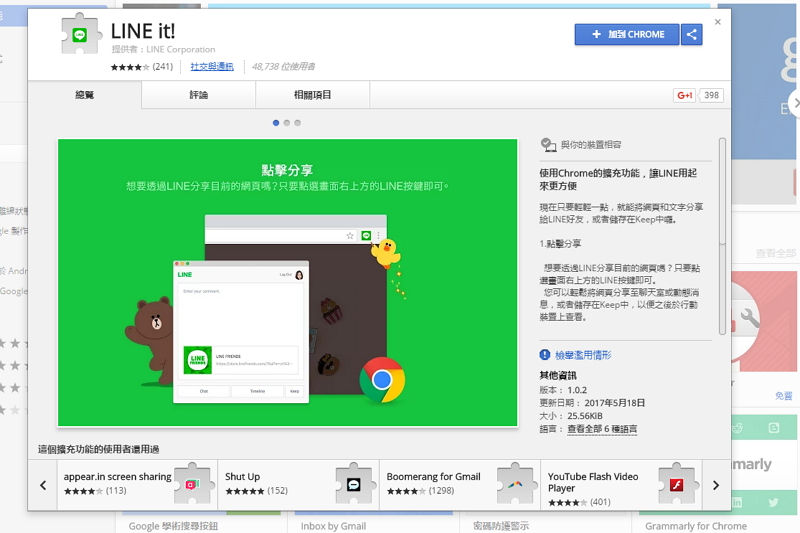
Task: Switch to the 評論 reviews tab
Action: (199, 95)
